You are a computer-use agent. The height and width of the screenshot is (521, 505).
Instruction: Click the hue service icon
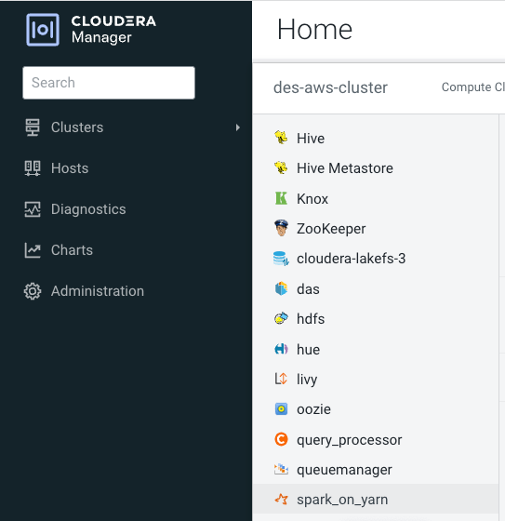click(x=281, y=349)
